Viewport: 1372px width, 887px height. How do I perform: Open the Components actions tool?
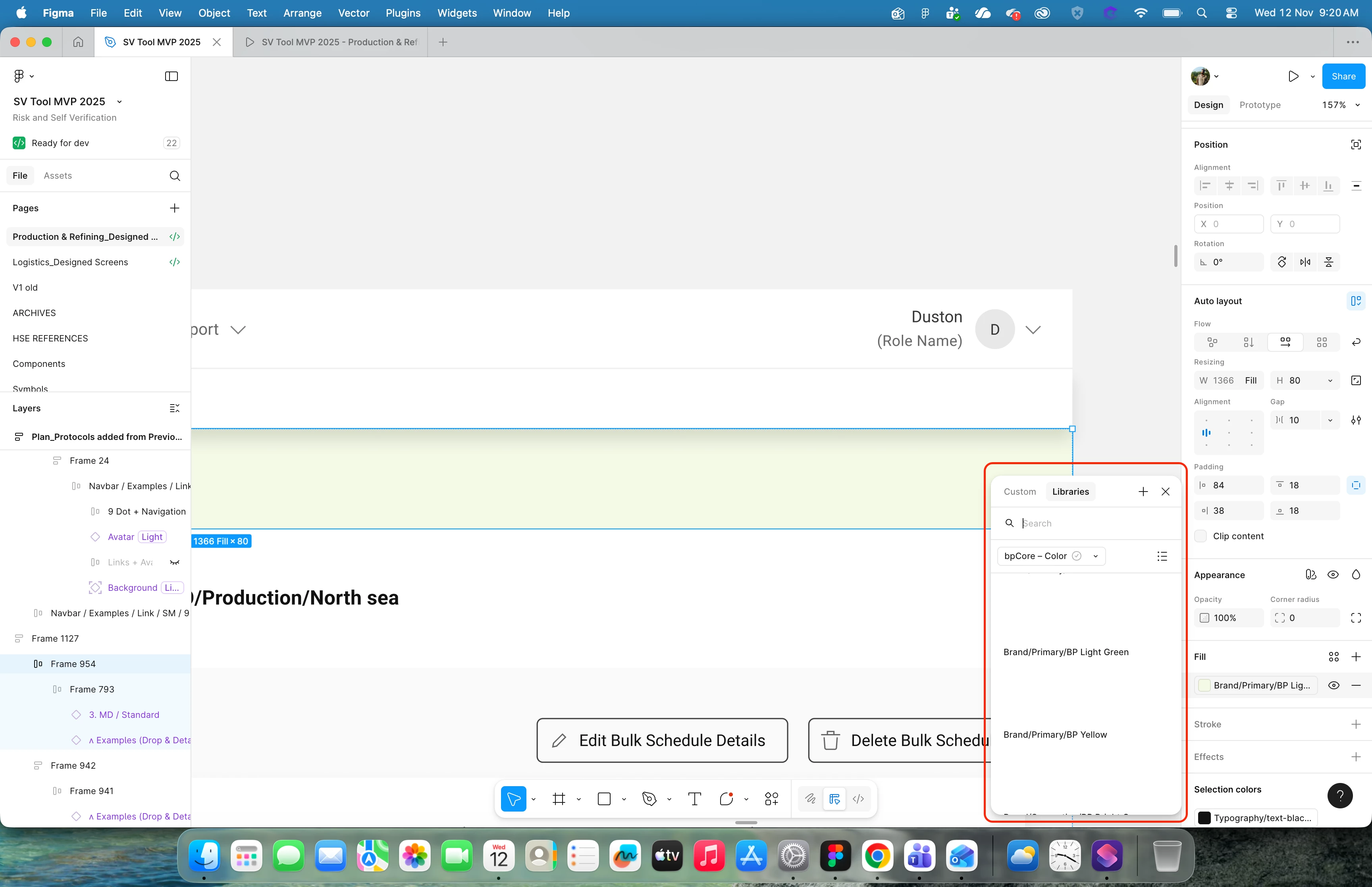pos(771,799)
